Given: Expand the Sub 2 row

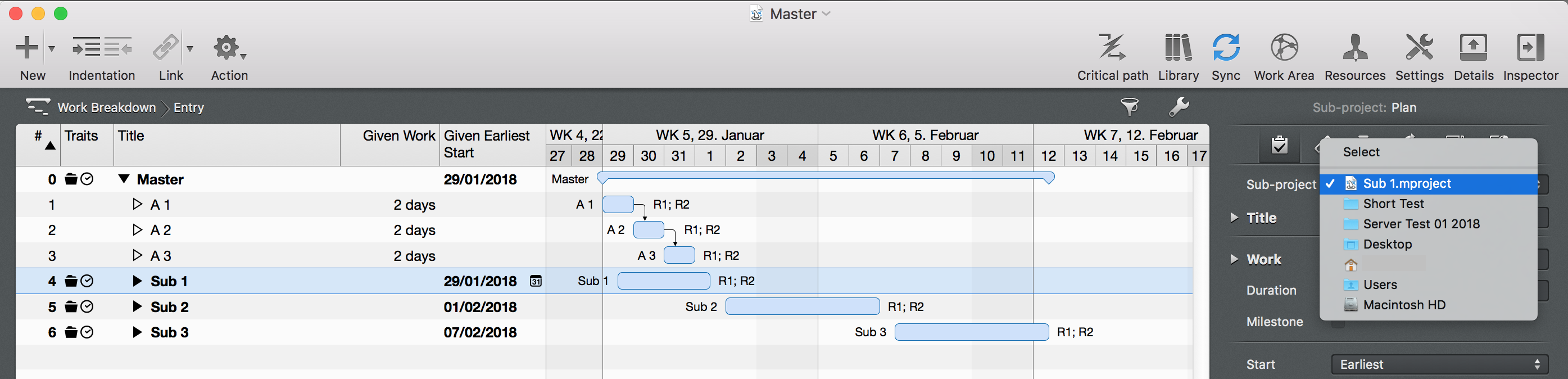Looking at the screenshot, I should click(x=138, y=306).
